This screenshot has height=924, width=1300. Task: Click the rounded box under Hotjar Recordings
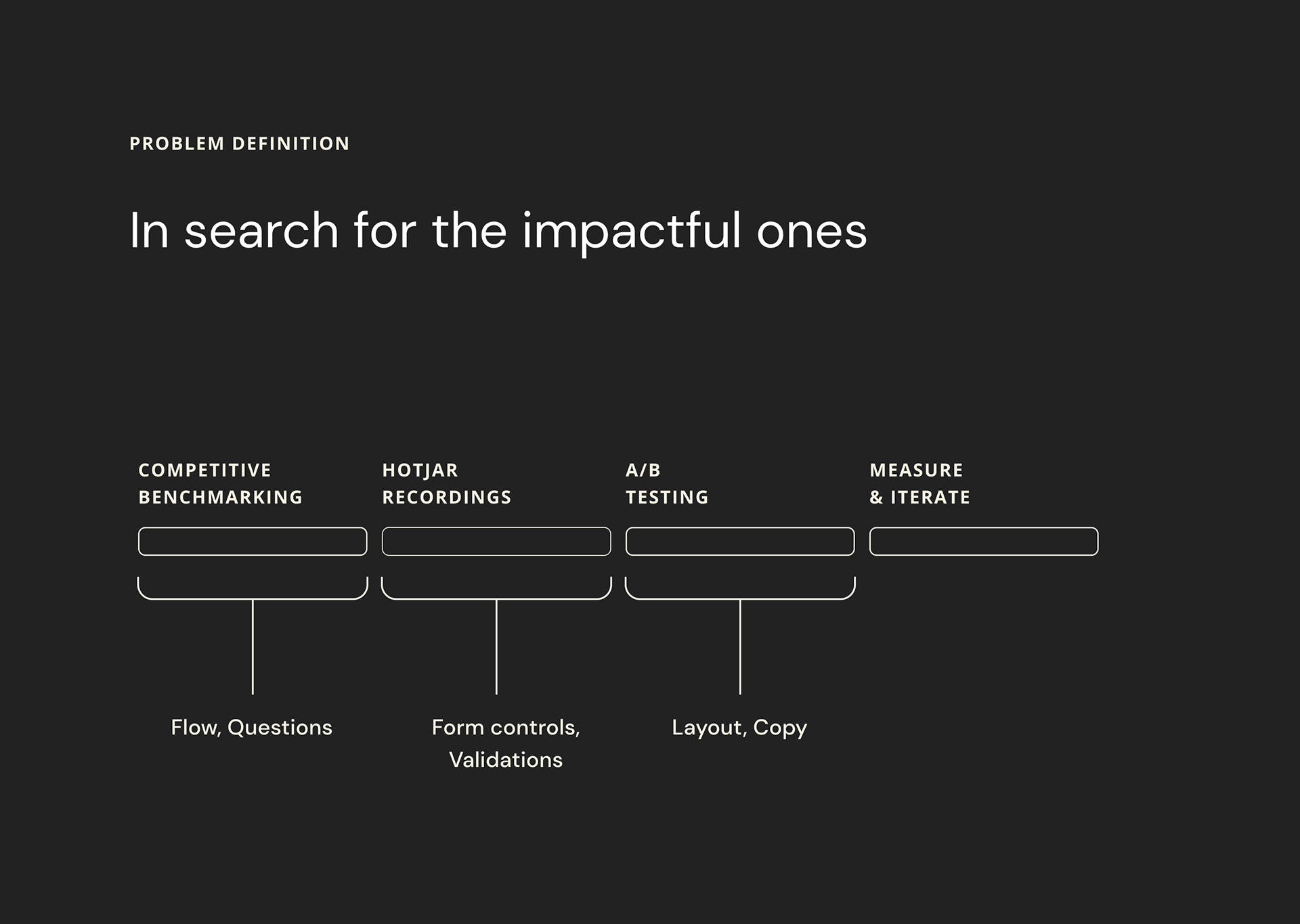coord(496,542)
